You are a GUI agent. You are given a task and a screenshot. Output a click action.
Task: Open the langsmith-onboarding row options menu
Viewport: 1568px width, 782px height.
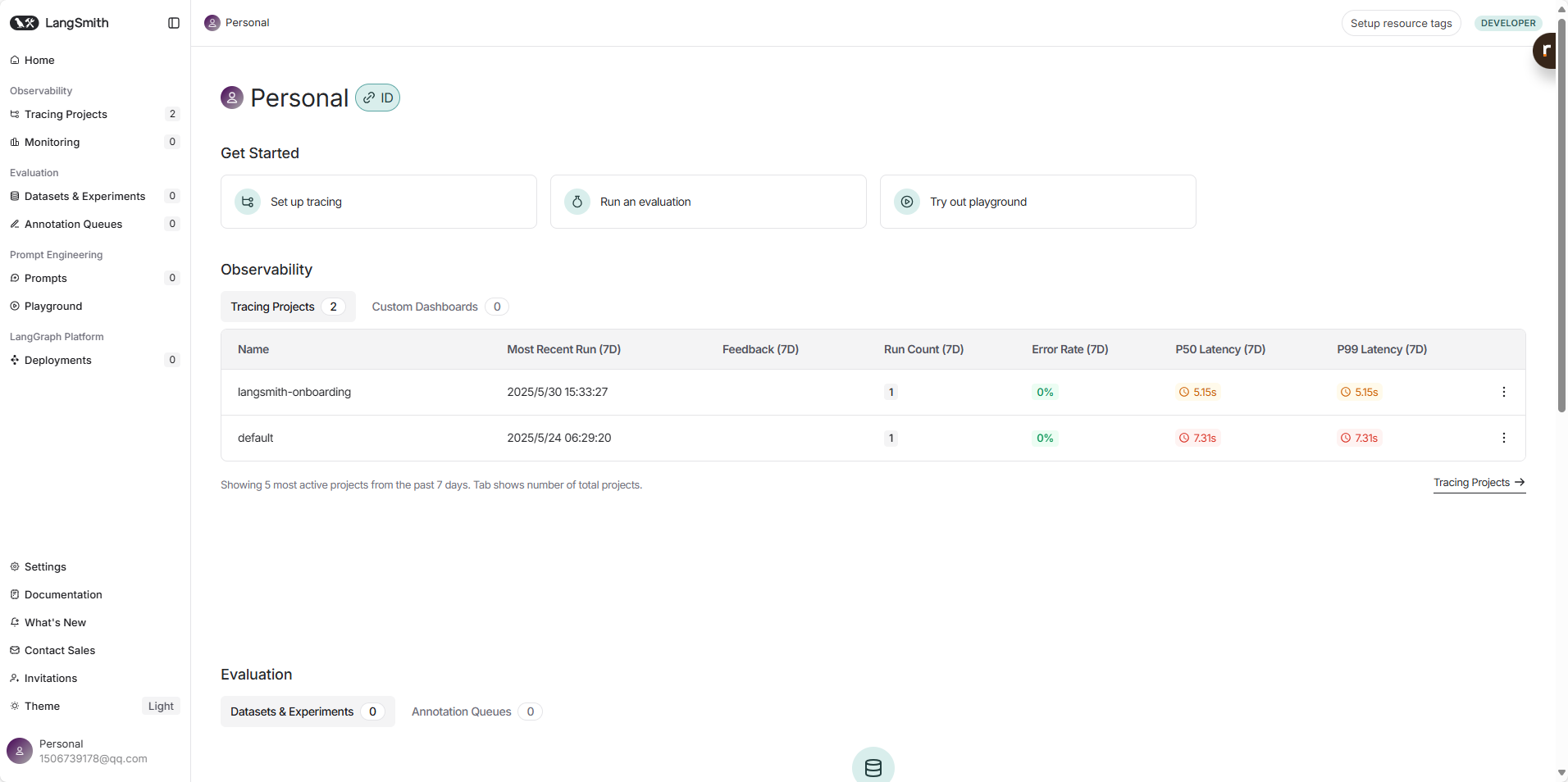tap(1504, 392)
